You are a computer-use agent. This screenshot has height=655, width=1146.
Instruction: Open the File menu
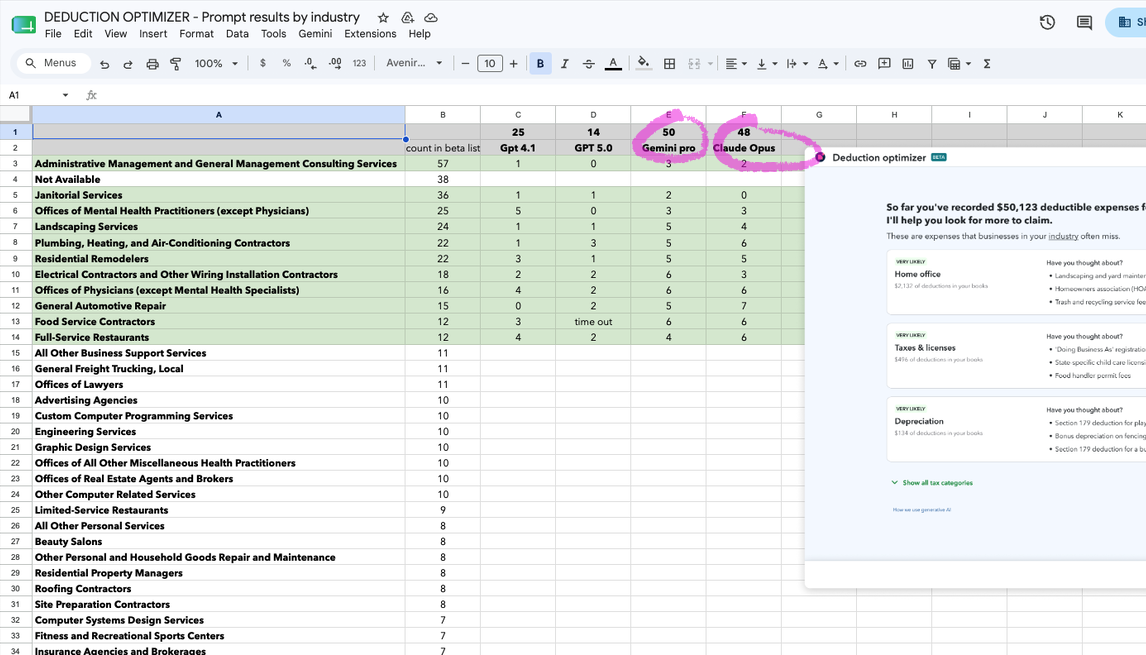(x=53, y=34)
